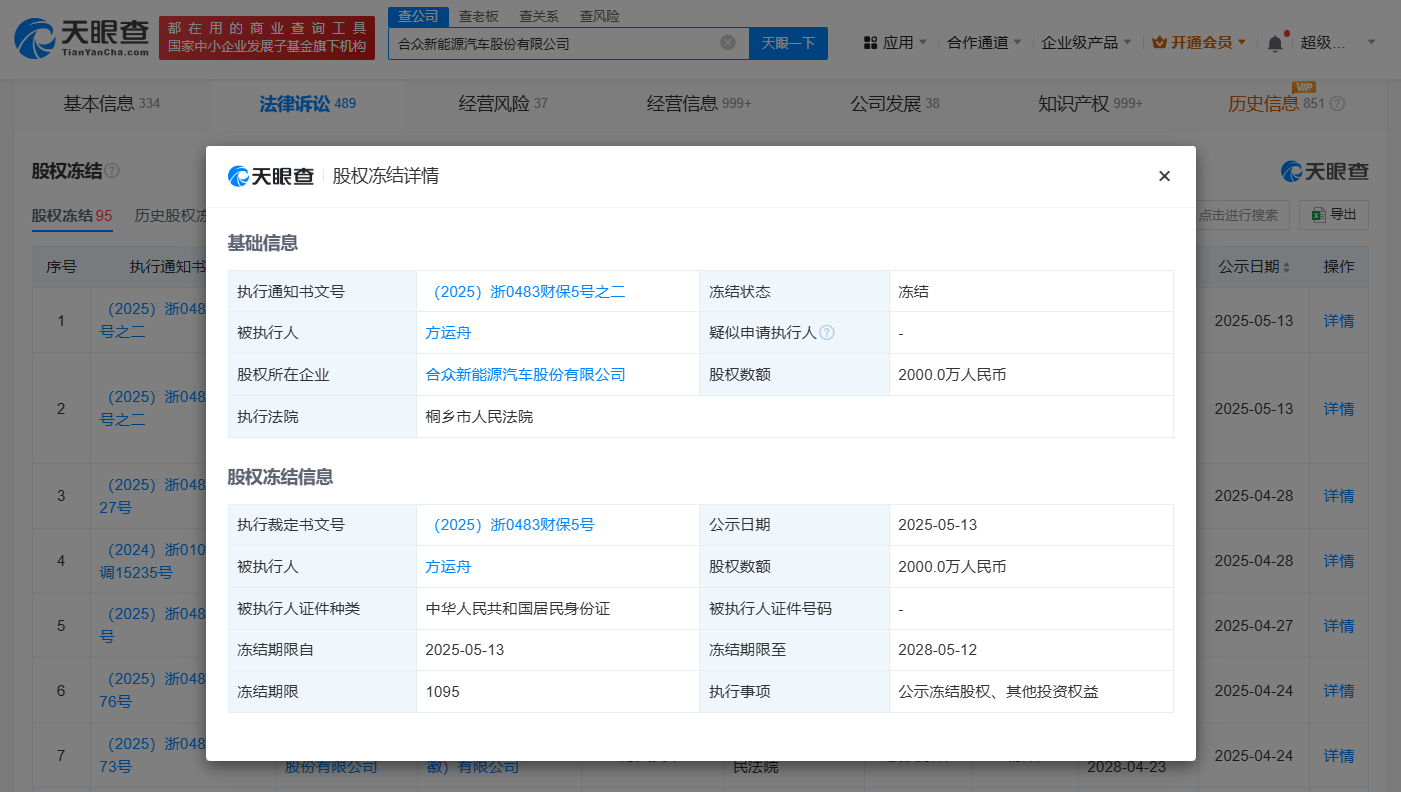The width and height of the screenshot is (1401, 792).
Task: Open the 开通会员 membership dropdown
Action: pyautogui.click(x=1199, y=43)
